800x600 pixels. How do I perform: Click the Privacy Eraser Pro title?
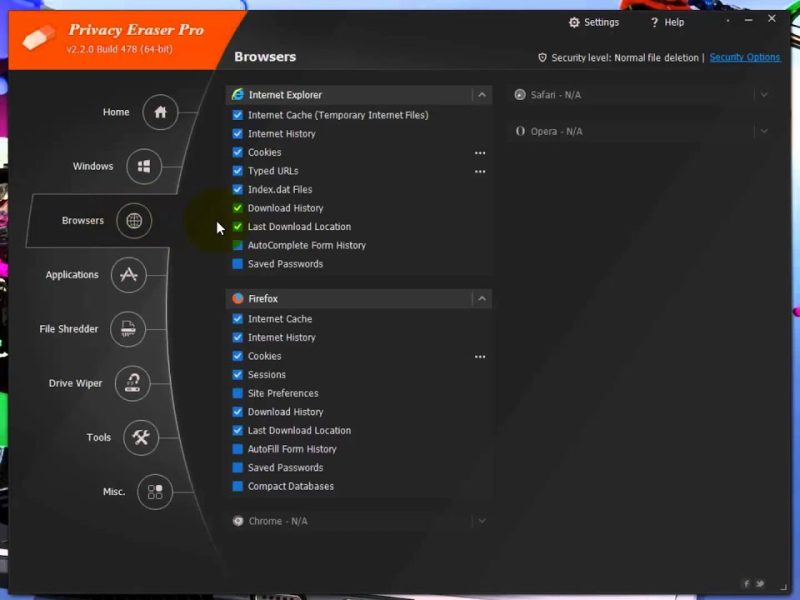tap(136, 30)
